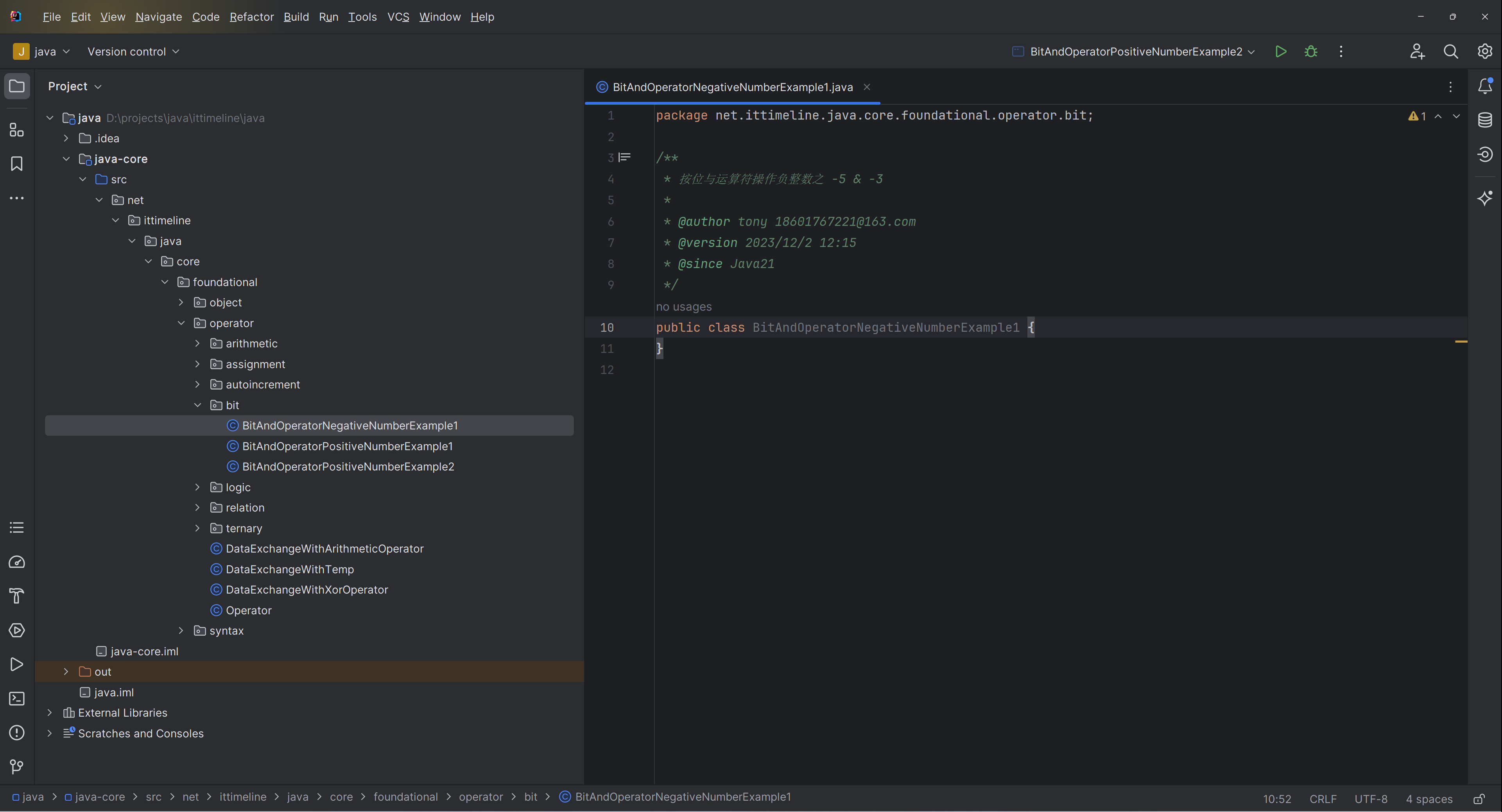Viewport: 1502px width, 812px height.
Task: Collapse the java-core module
Action: 66,159
